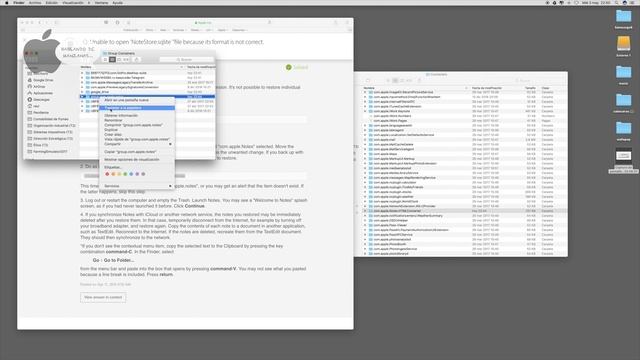Switch Group Containers window to column view
This screenshot has height=360, width=640.
(x=119, y=60)
